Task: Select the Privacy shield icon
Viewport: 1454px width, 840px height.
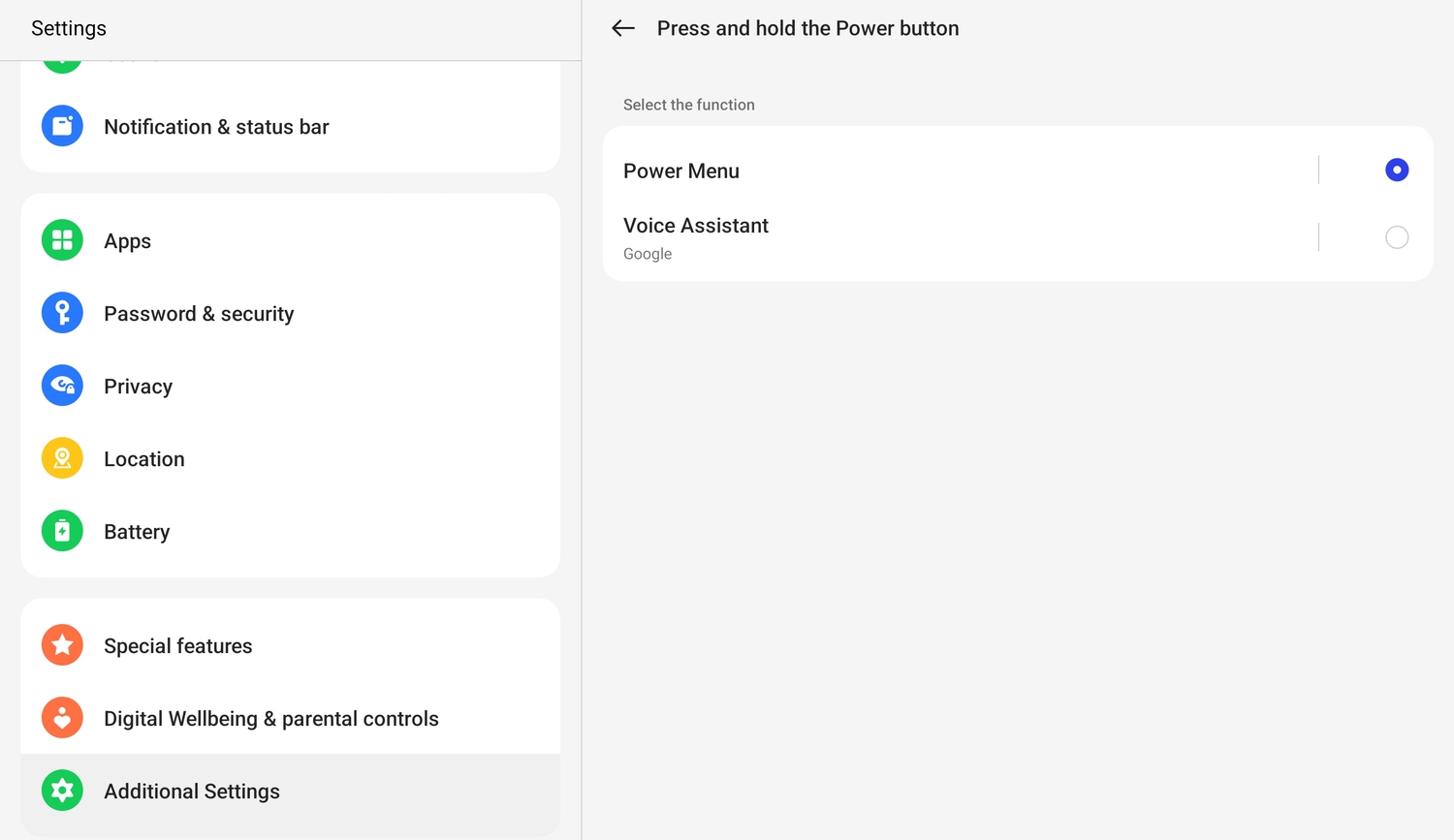Action: point(62,386)
